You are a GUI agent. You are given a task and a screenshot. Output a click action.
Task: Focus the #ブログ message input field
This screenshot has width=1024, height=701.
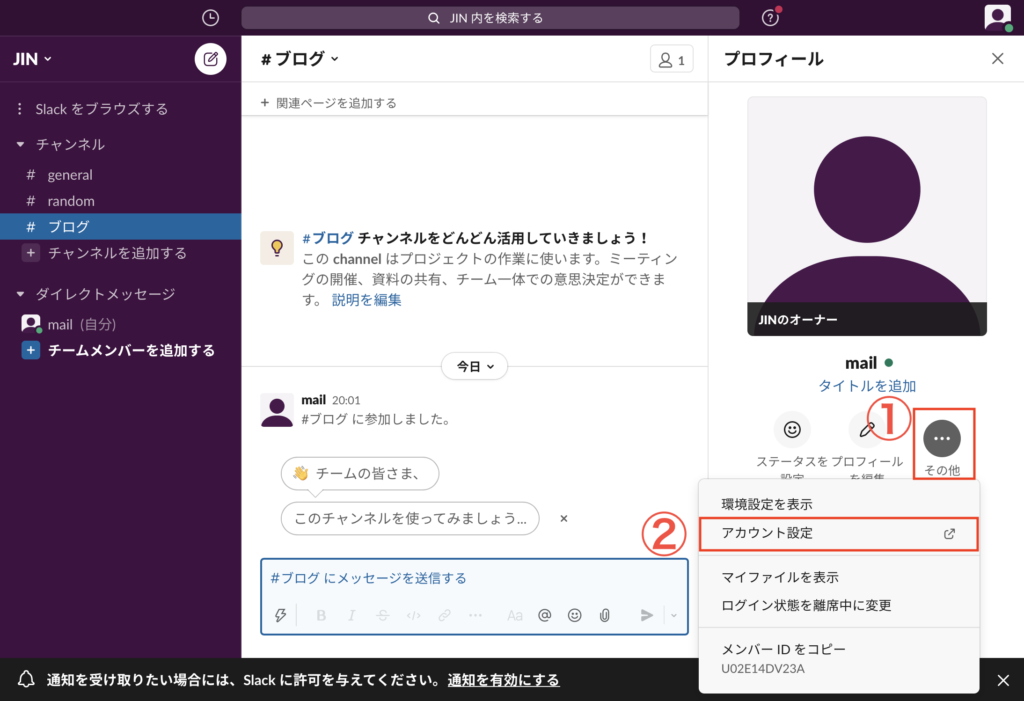(474, 578)
